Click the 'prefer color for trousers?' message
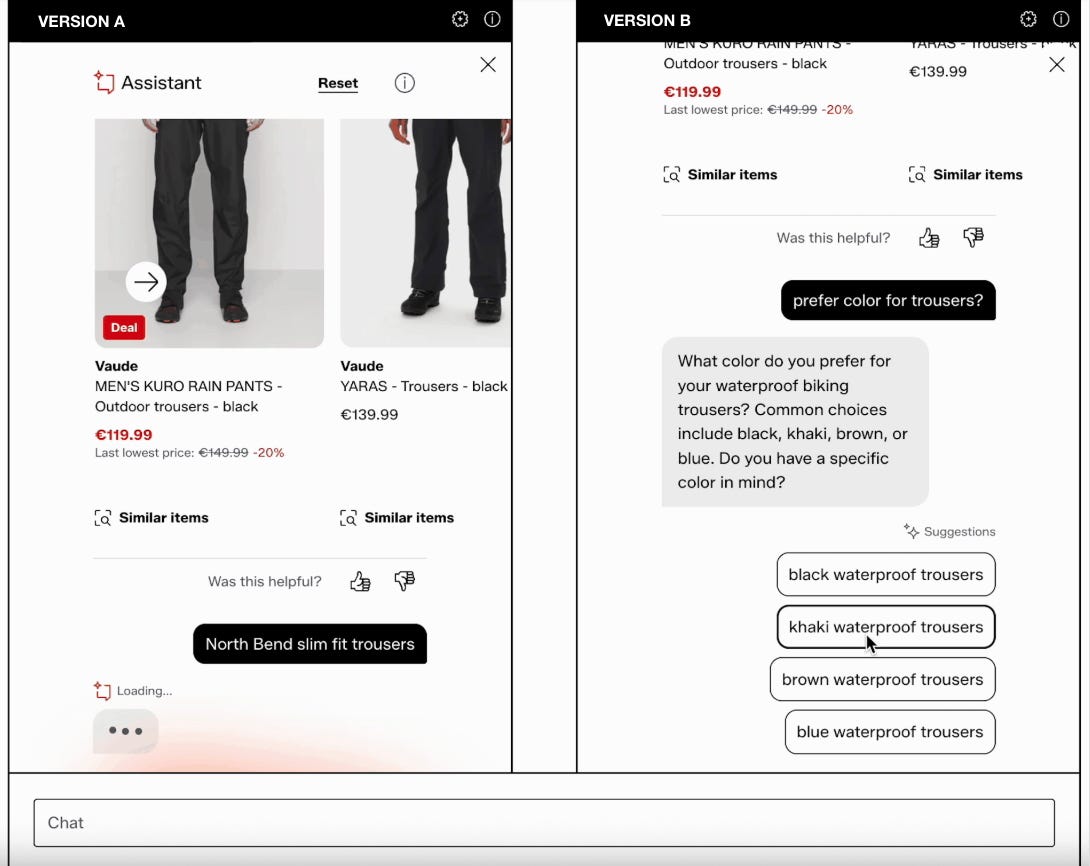The height and width of the screenshot is (866, 1090). pyautogui.click(x=888, y=300)
